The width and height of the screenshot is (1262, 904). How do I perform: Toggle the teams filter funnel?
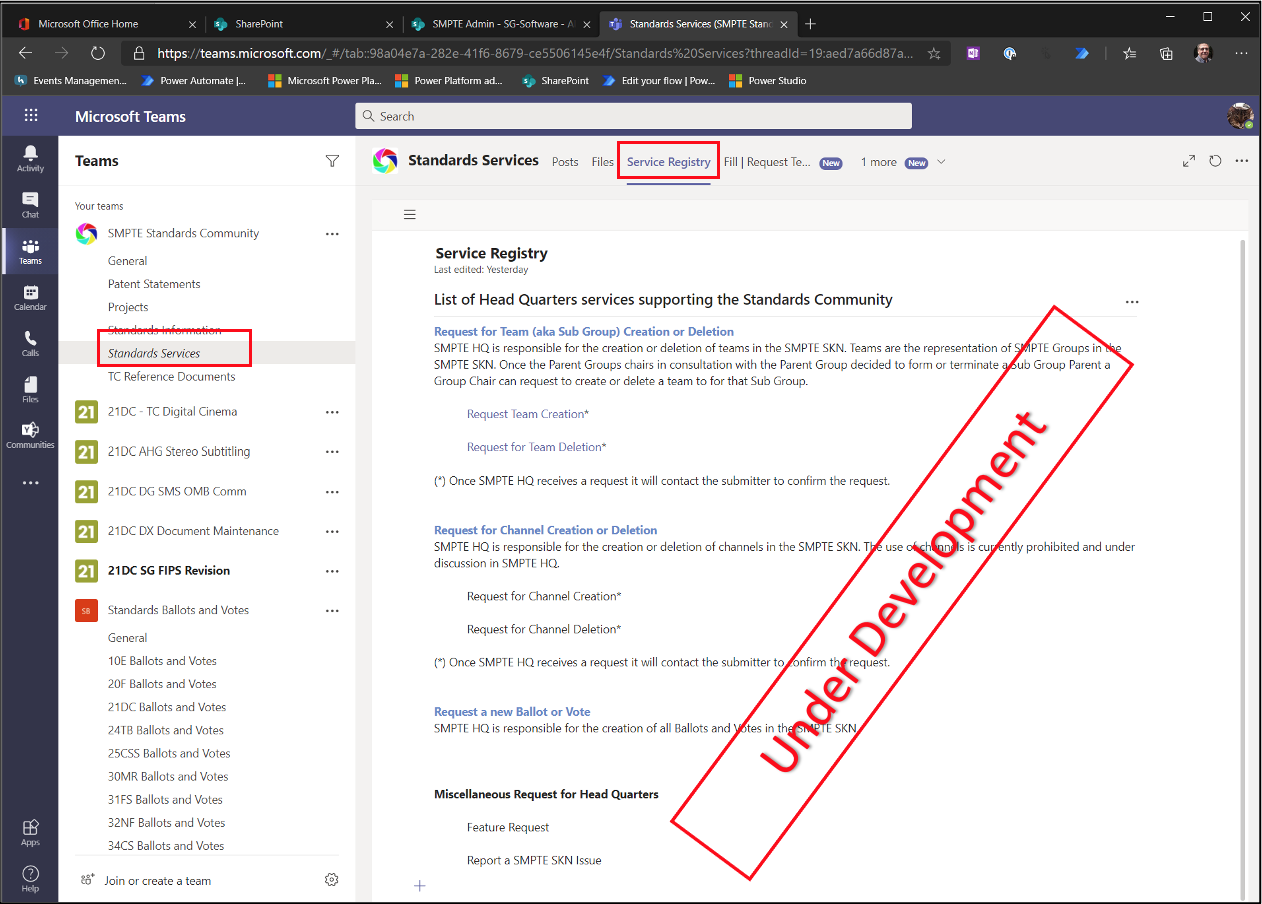point(332,160)
